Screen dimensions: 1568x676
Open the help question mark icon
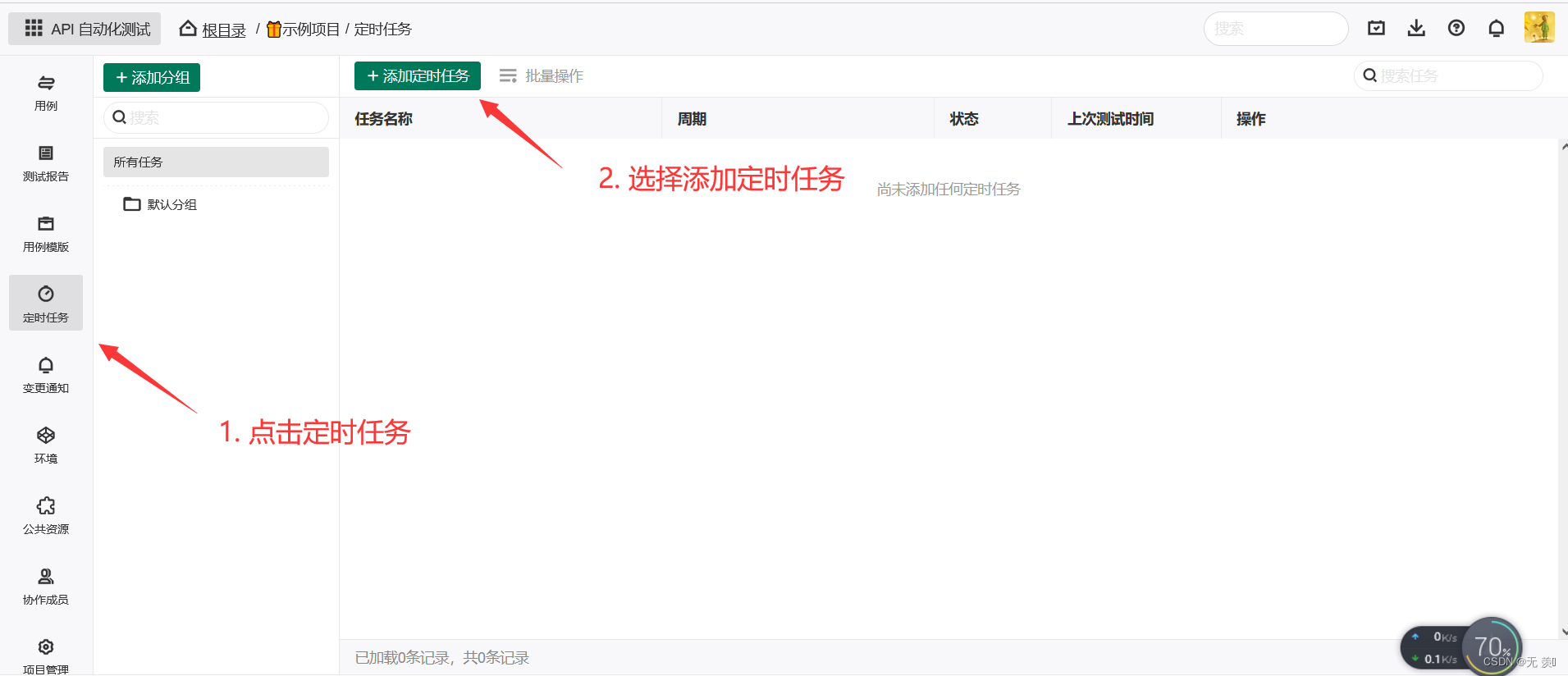pos(1456,29)
